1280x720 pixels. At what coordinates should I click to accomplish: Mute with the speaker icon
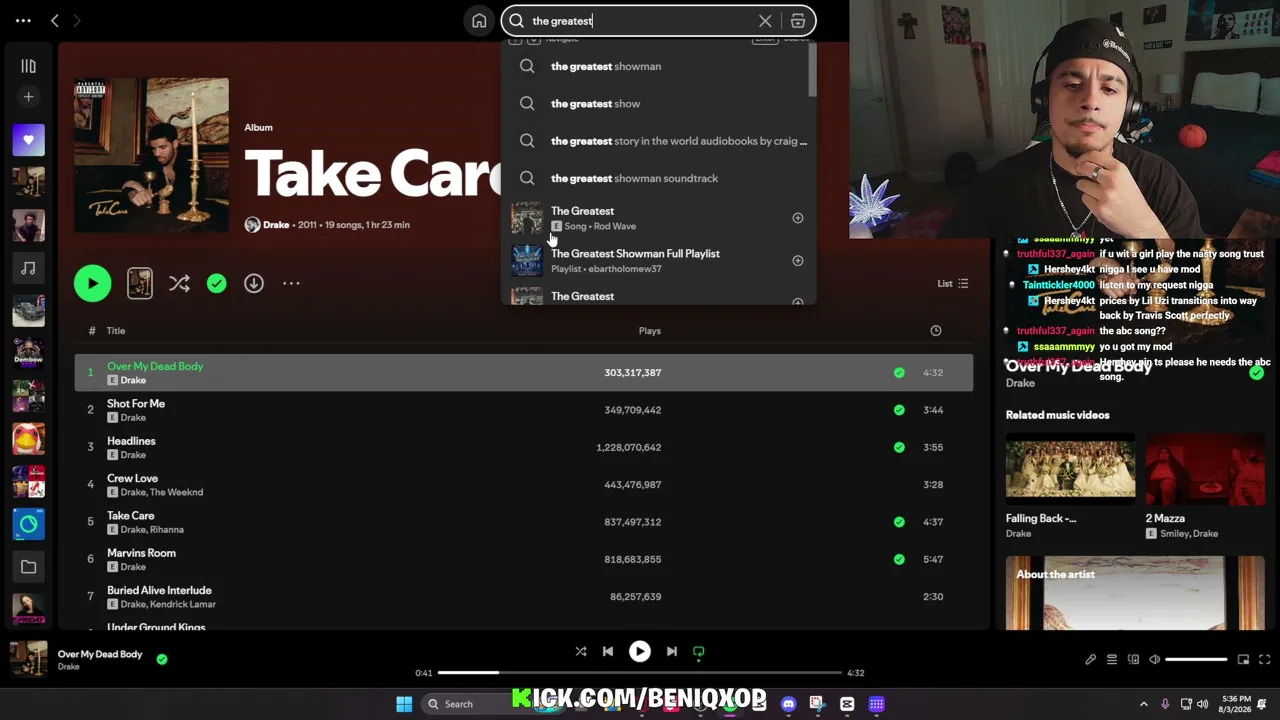pos(1154,660)
